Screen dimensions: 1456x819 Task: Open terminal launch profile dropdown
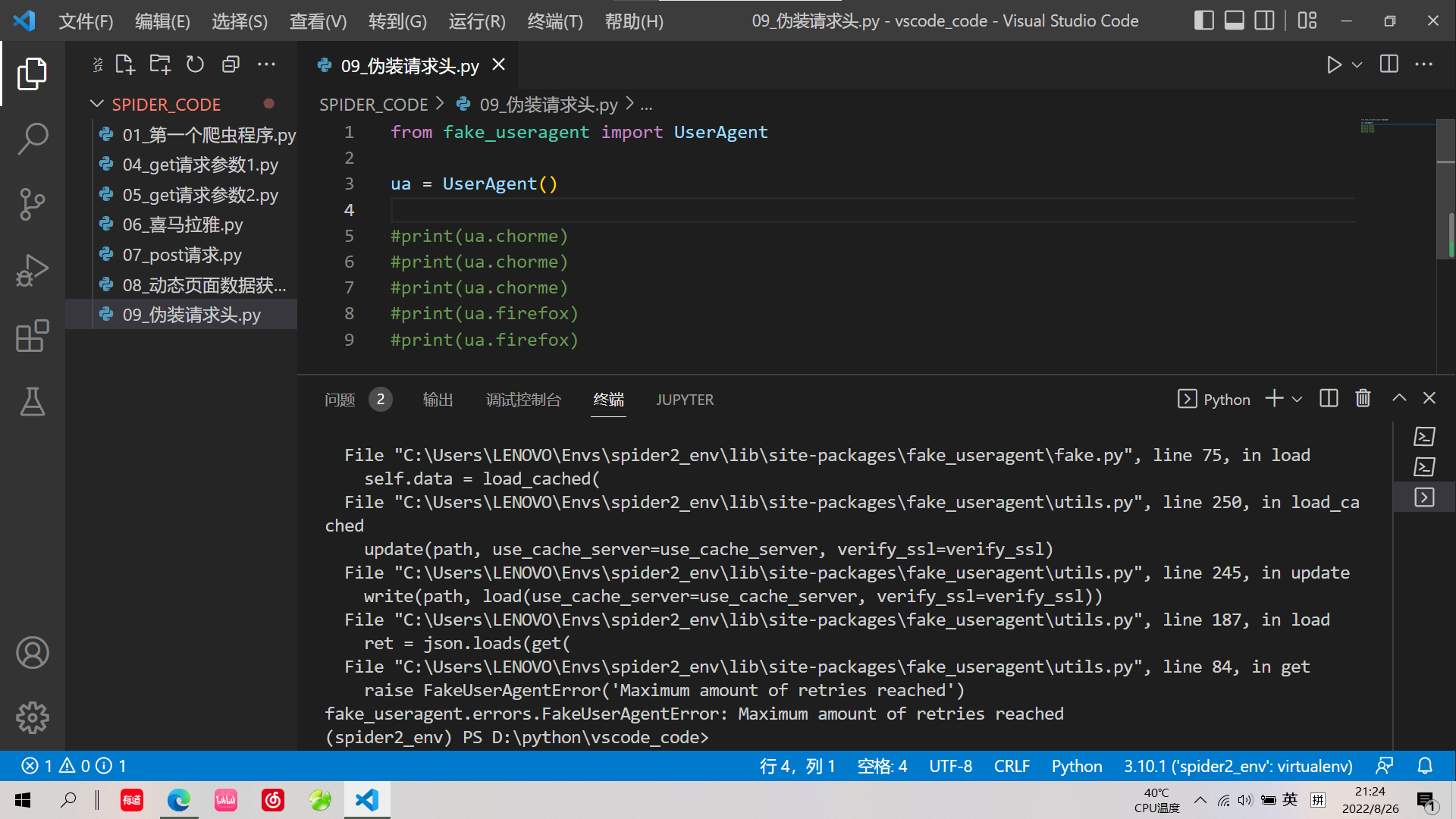click(1297, 399)
